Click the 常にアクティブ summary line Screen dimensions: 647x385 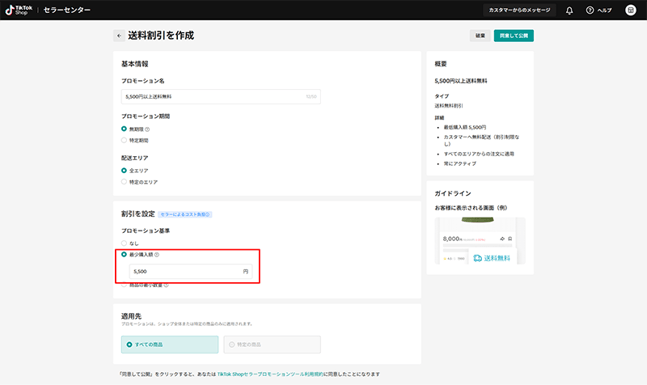pos(460,164)
